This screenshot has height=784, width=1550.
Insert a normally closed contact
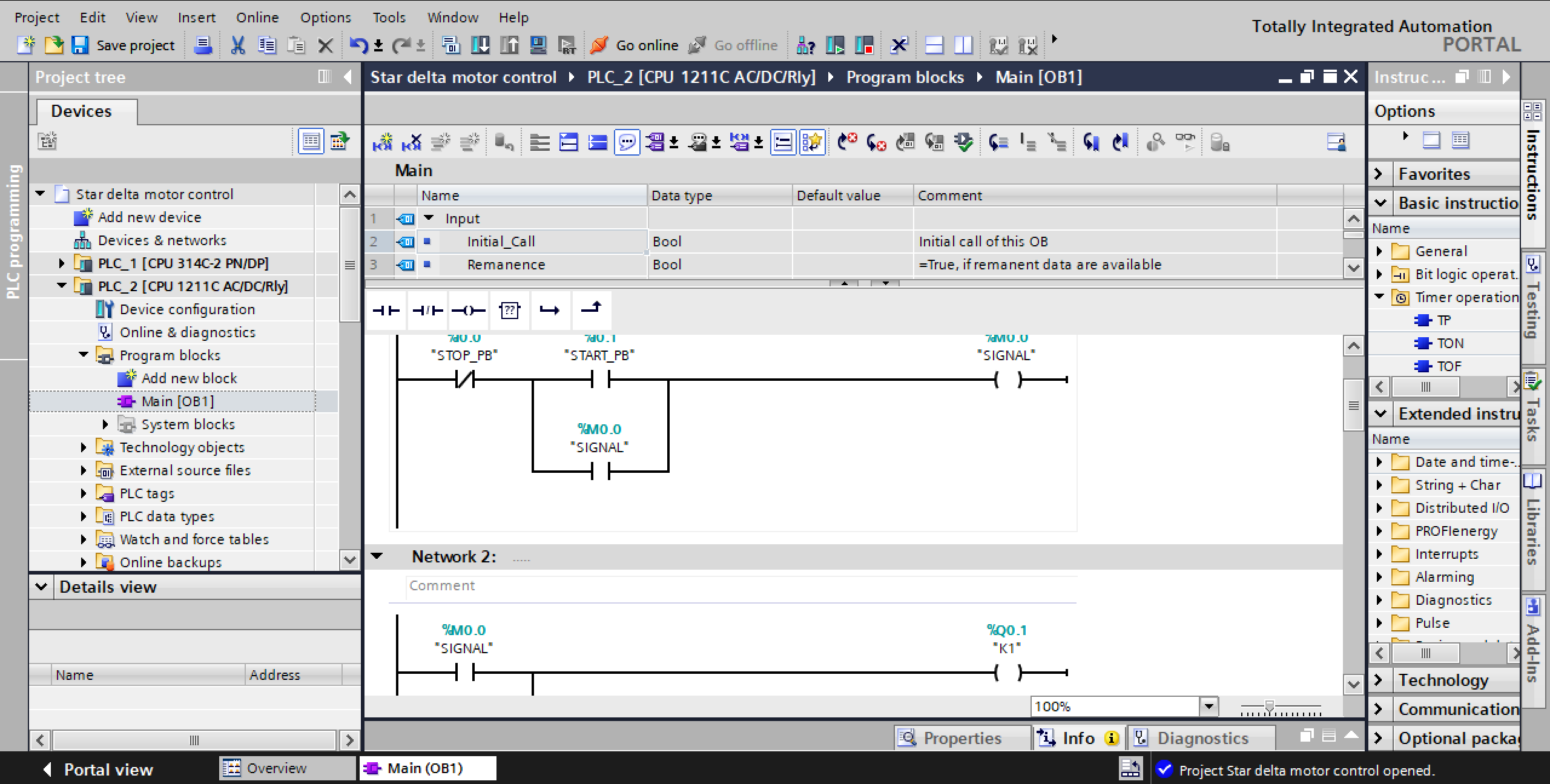click(x=427, y=311)
